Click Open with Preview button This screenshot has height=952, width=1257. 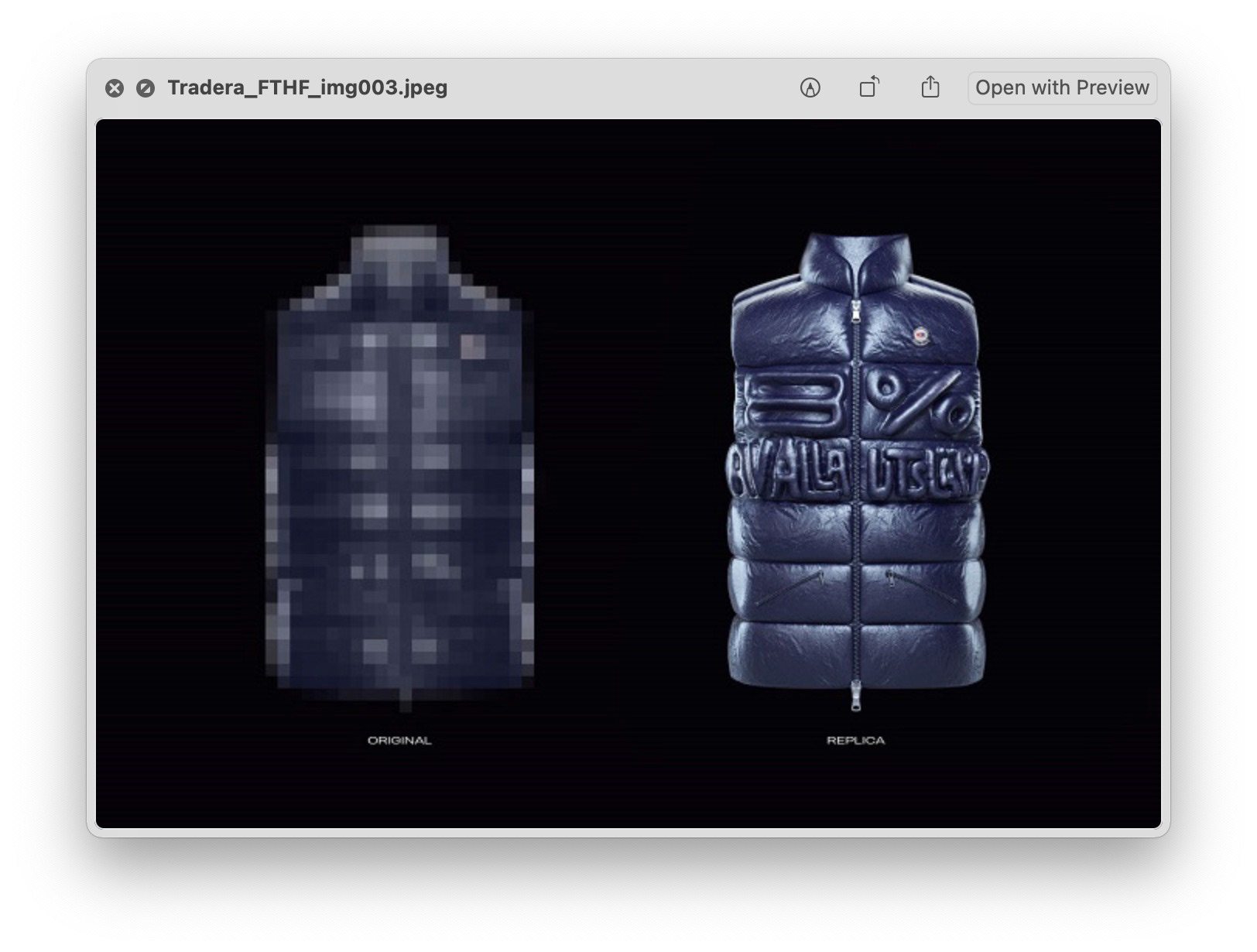click(1062, 87)
